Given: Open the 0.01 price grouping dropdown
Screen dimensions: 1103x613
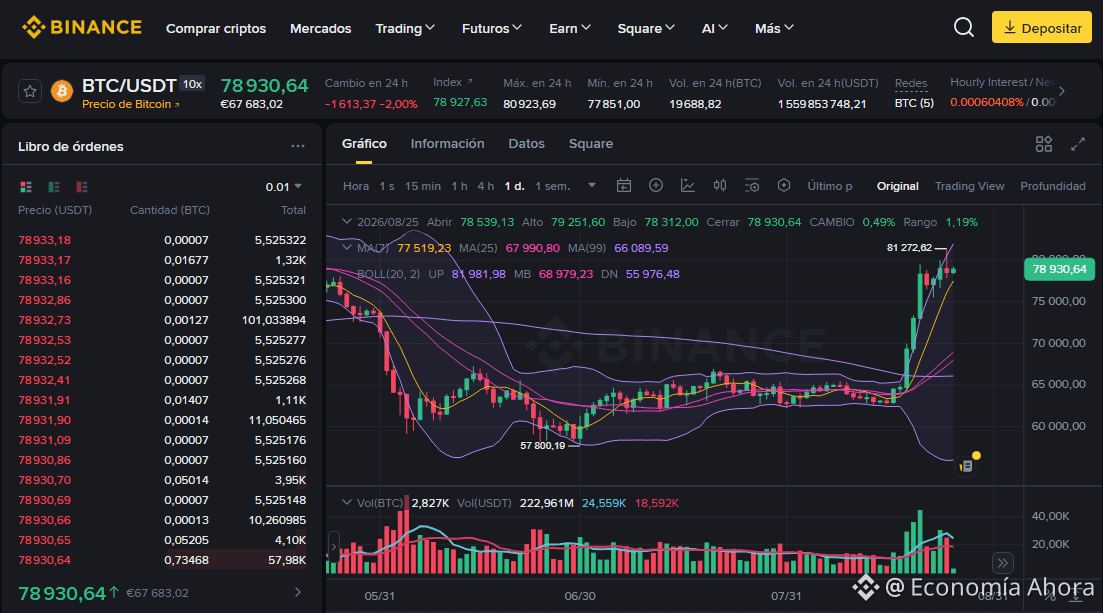Looking at the screenshot, I should pyautogui.click(x=283, y=187).
